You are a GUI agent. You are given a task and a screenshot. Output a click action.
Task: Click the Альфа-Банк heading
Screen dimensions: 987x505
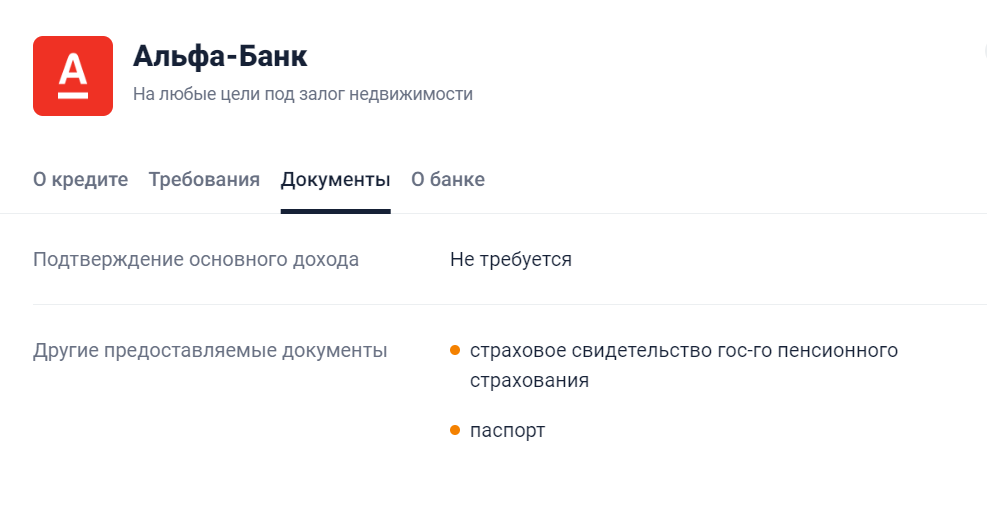tap(220, 56)
